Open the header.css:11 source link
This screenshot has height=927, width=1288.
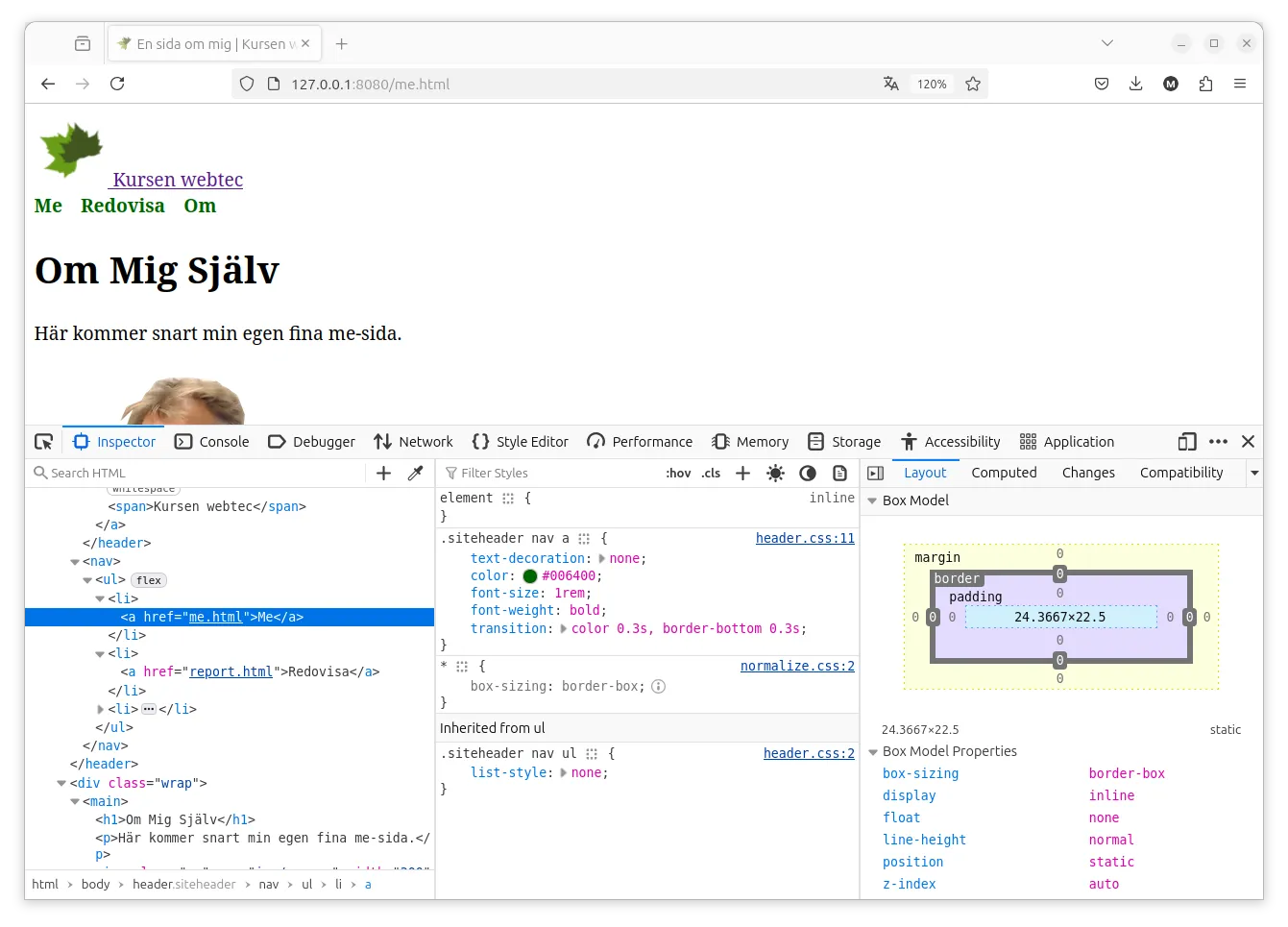[805, 538]
